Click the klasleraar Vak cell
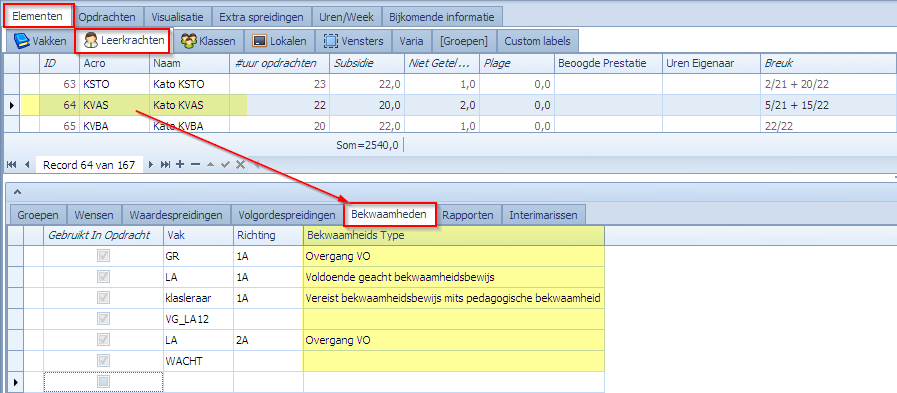 coord(198,298)
